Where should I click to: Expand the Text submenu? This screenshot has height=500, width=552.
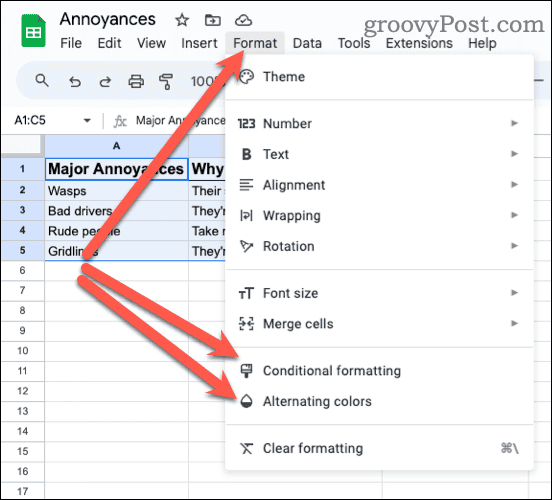pyautogui.click(x=380, y=154)
